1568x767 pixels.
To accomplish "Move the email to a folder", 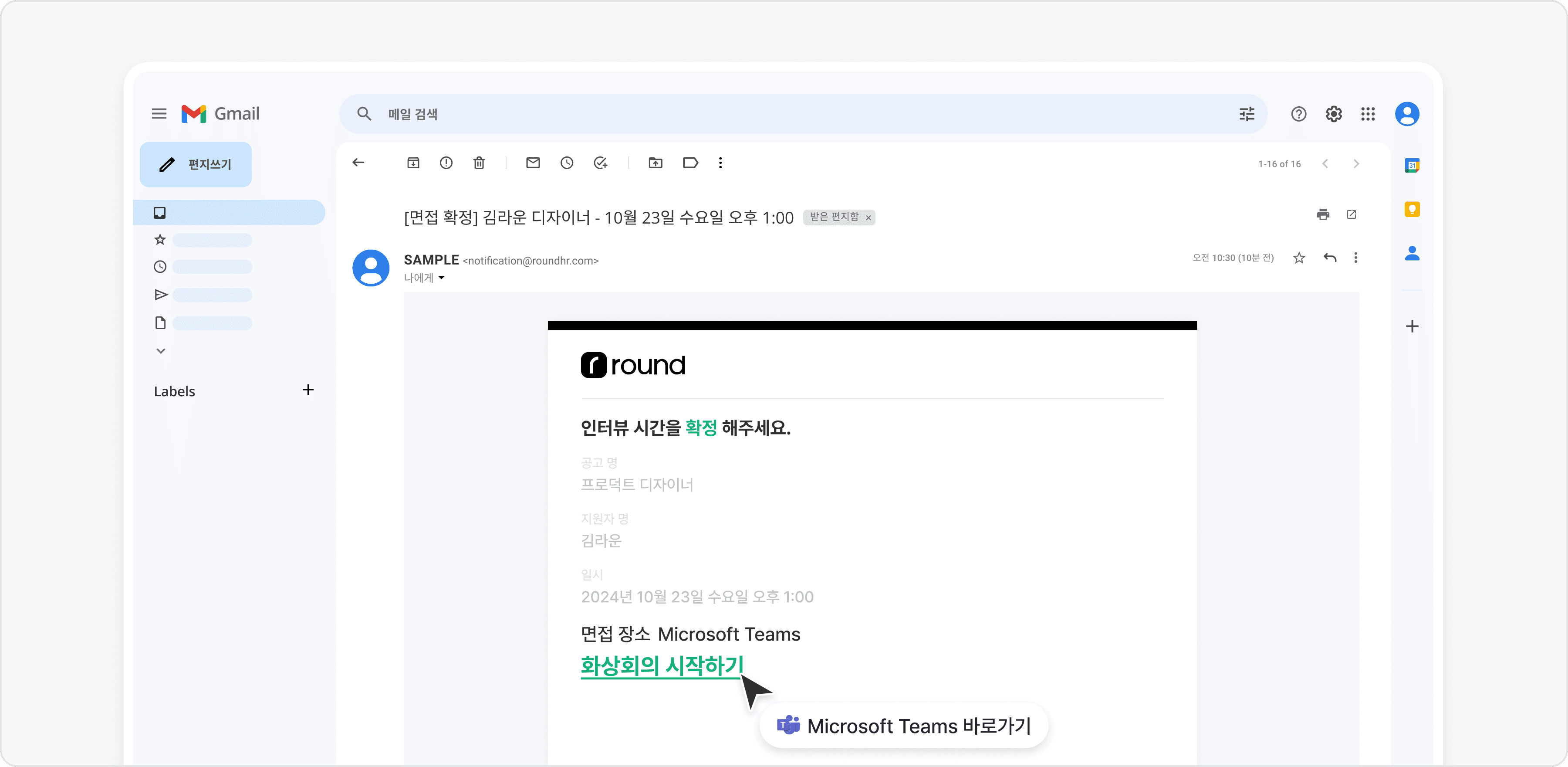I will [656, 163].
